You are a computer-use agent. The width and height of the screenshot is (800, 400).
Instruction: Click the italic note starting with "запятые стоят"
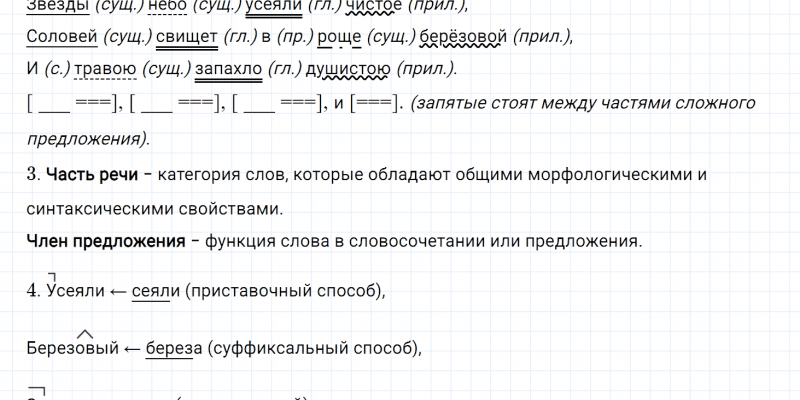pyautogui.click(x=583, y=104)
